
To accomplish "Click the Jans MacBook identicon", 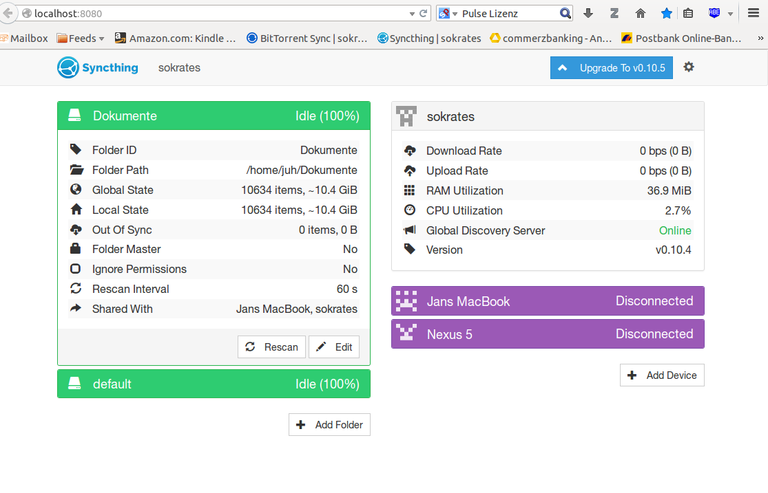I will pos(407,301).
